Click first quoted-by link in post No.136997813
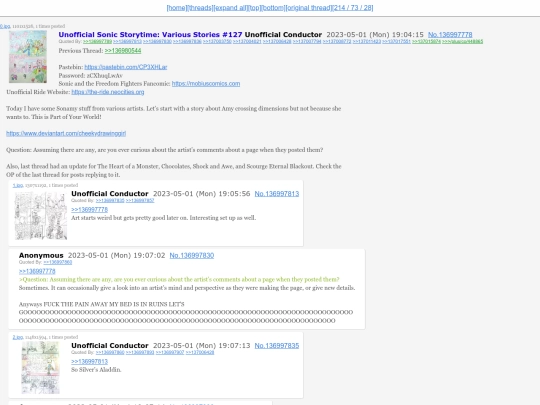 [x=110, y=200]
